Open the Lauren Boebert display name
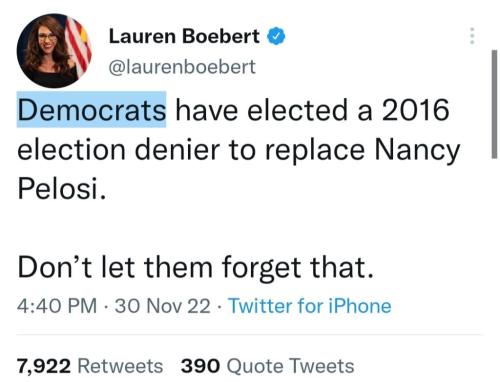This screenshot has width=500, height=382. [184, 36]
